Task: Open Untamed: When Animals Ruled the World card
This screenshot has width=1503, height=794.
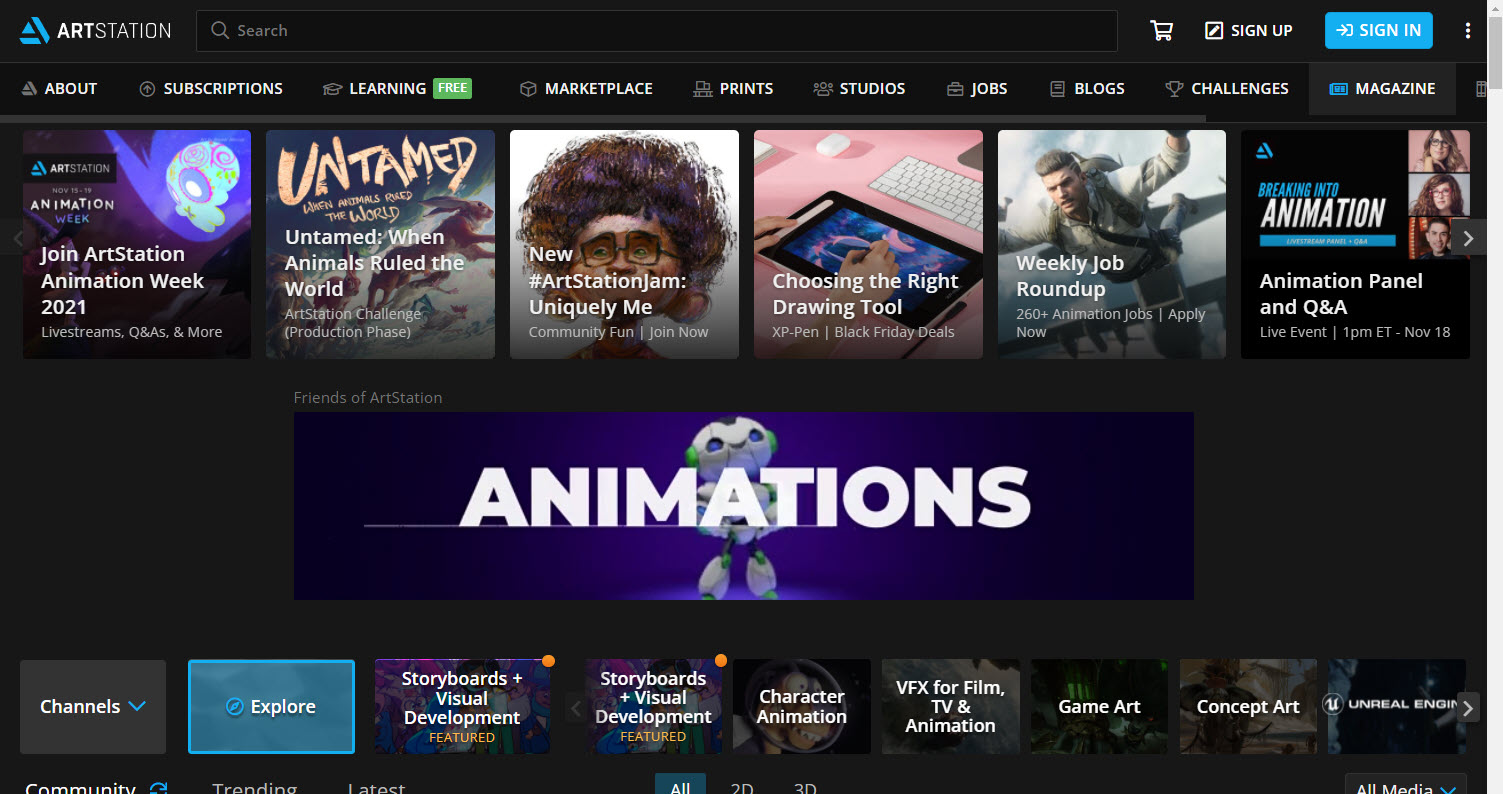Action: point(380,244)
